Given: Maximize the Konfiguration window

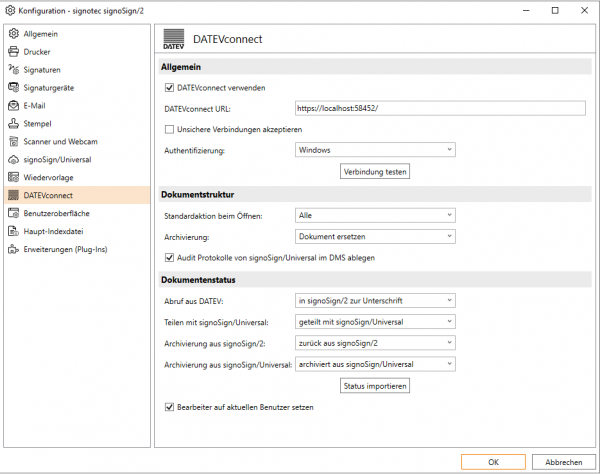Looking at the screenshot, I should click(x=555, y=10).
